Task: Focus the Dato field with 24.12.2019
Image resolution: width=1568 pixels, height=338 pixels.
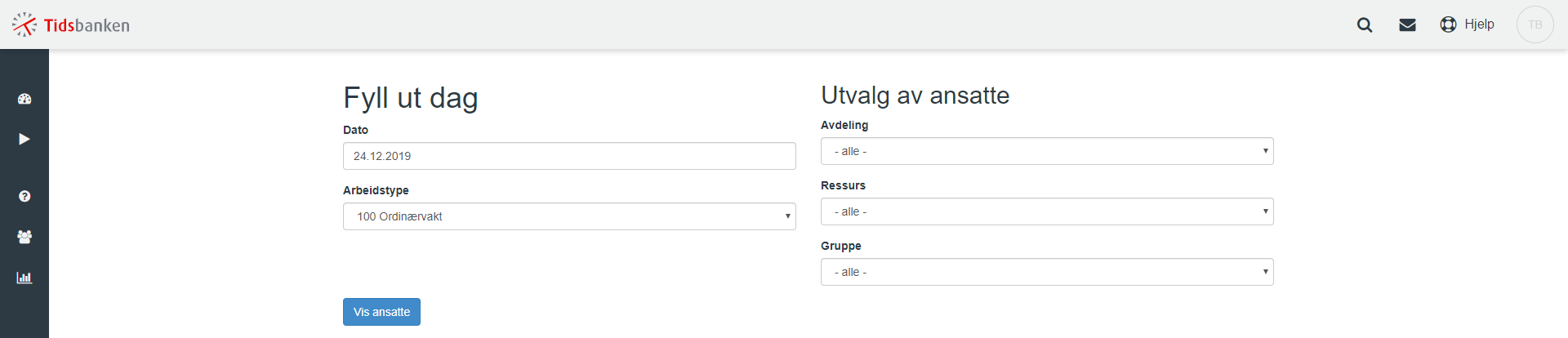Action: click(569, 156)
